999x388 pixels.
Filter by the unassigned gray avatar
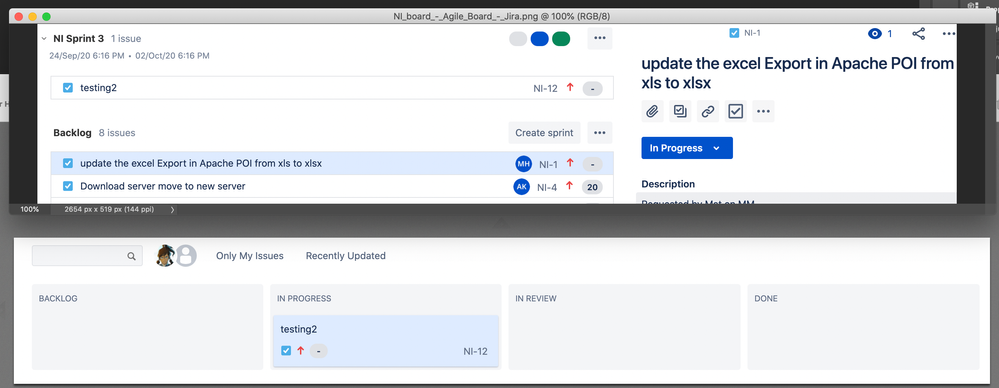[186, 255]
